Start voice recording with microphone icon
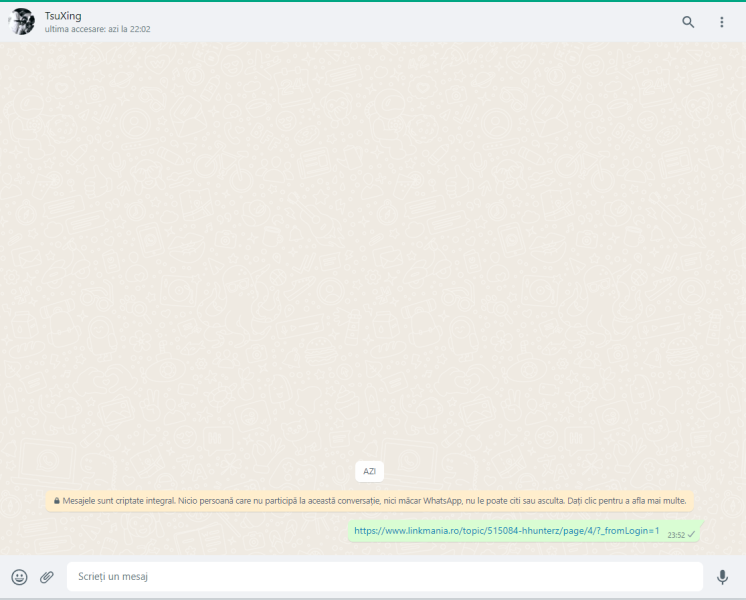The width and height of the screenshot is (746, 600). (722, 577)
